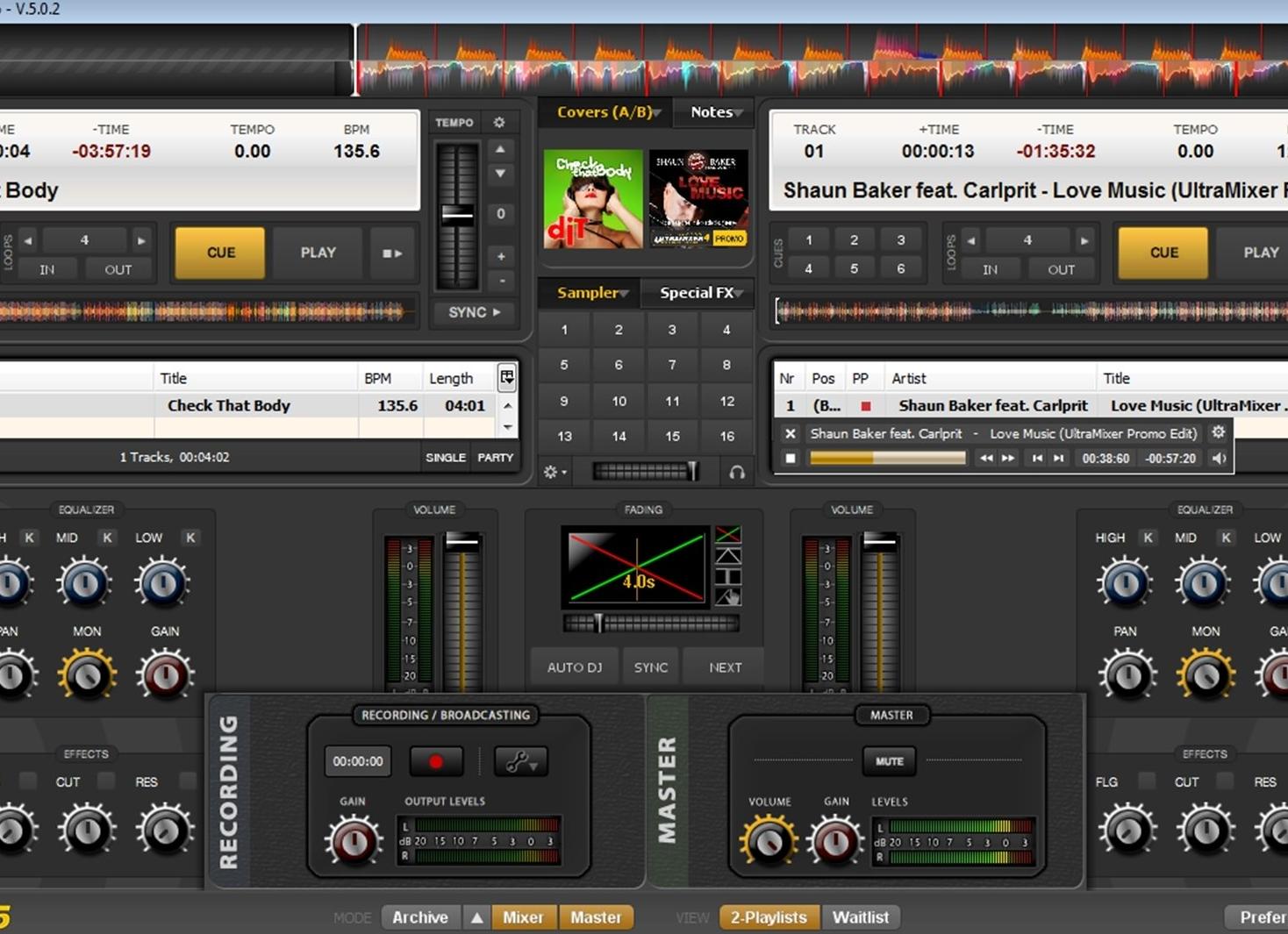Click left deck SYNC button

tap(475, 312)
